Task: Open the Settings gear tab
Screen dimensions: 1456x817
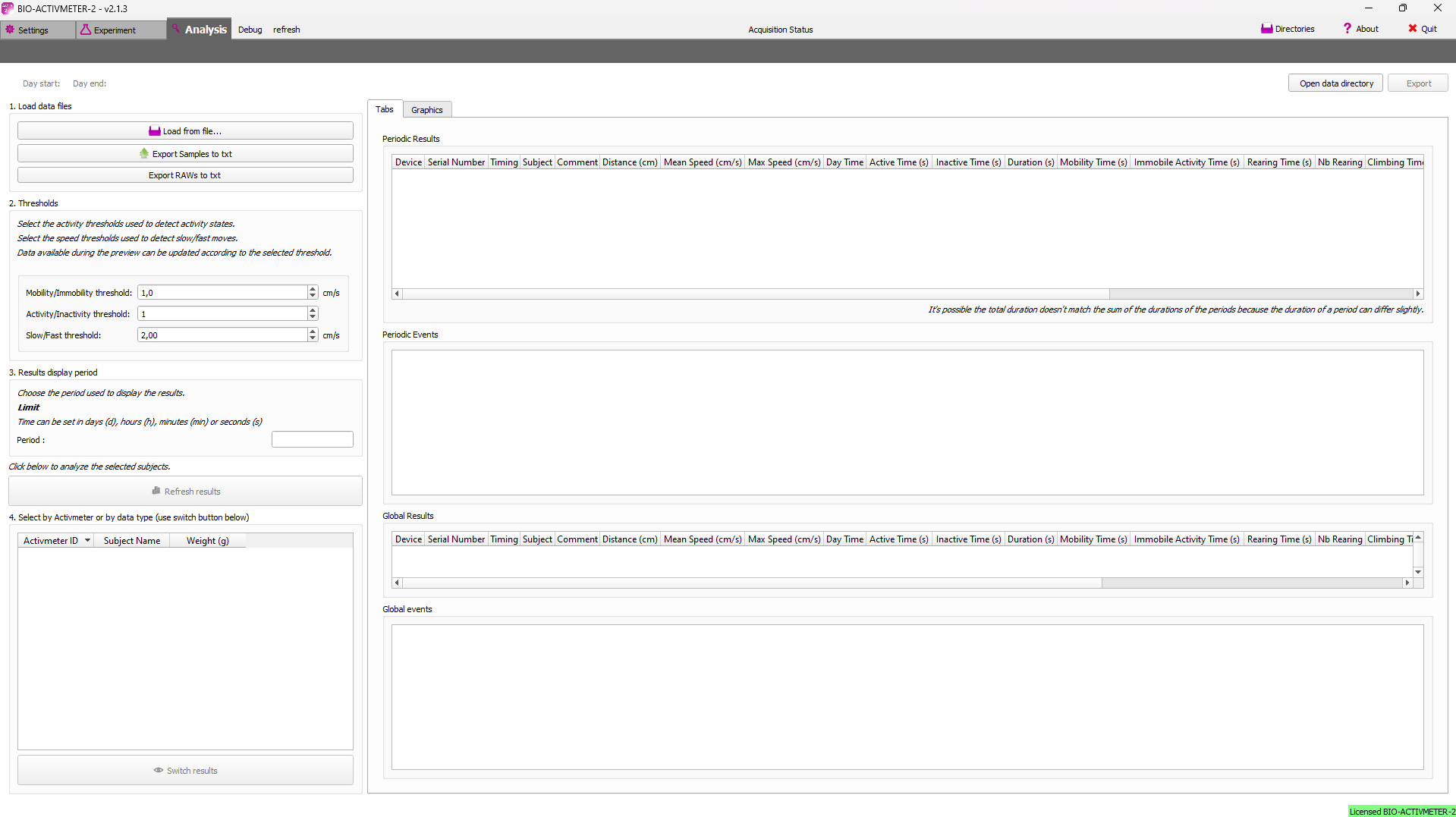Action: click(11, 30)
